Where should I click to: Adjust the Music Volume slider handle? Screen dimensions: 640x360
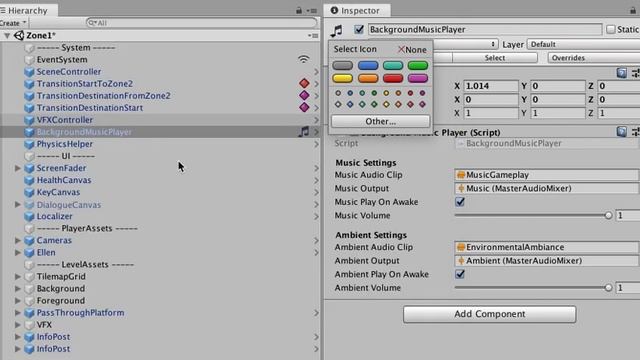click(x=608, y=215)
